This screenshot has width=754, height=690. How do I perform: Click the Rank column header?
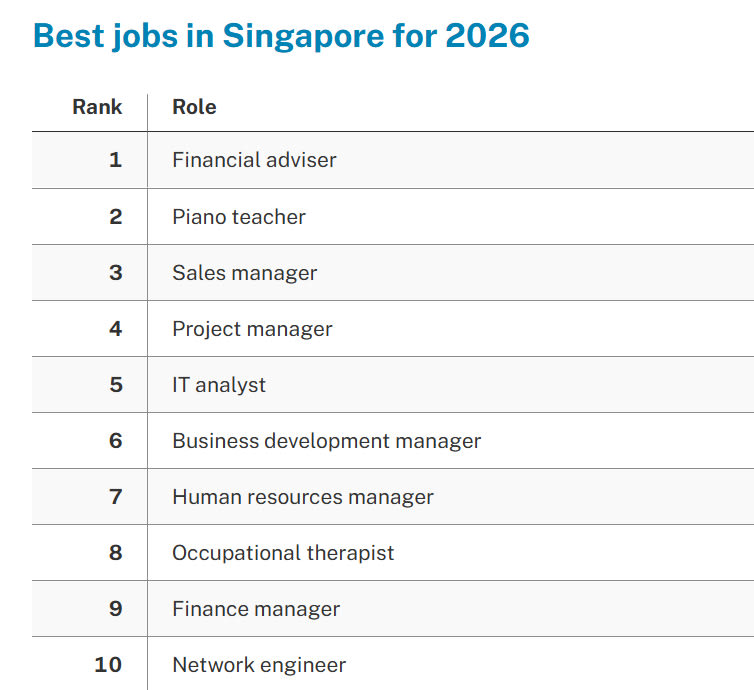97,107
